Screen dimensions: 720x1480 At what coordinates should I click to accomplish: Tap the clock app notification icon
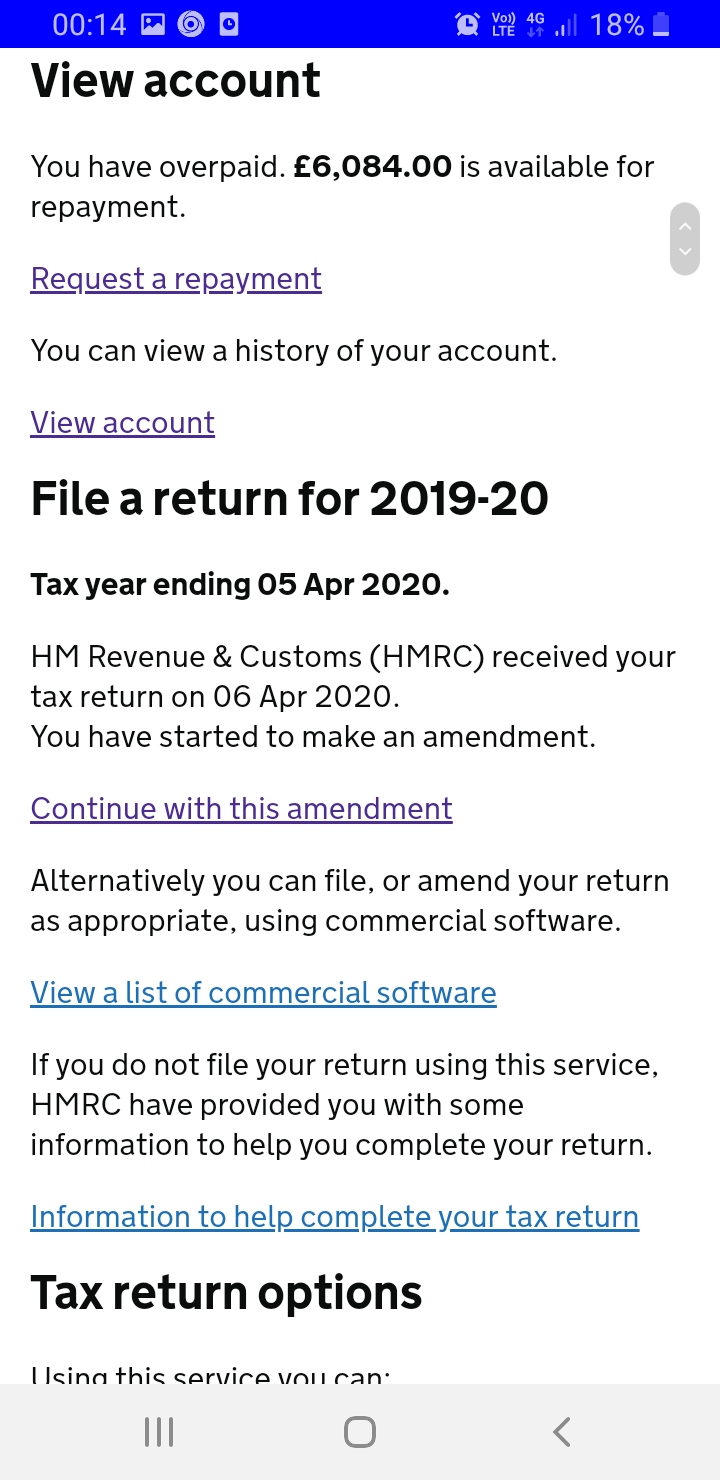pos(229,24)
